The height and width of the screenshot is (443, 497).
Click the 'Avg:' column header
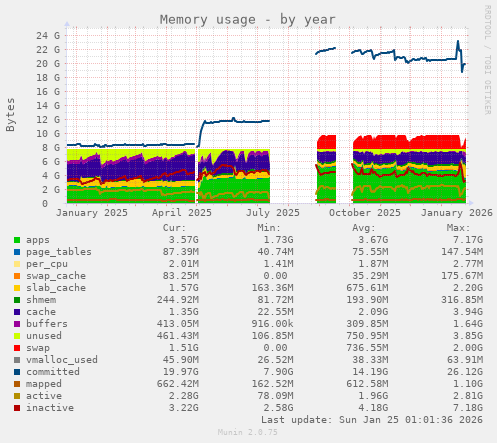(x=364, y=228)
